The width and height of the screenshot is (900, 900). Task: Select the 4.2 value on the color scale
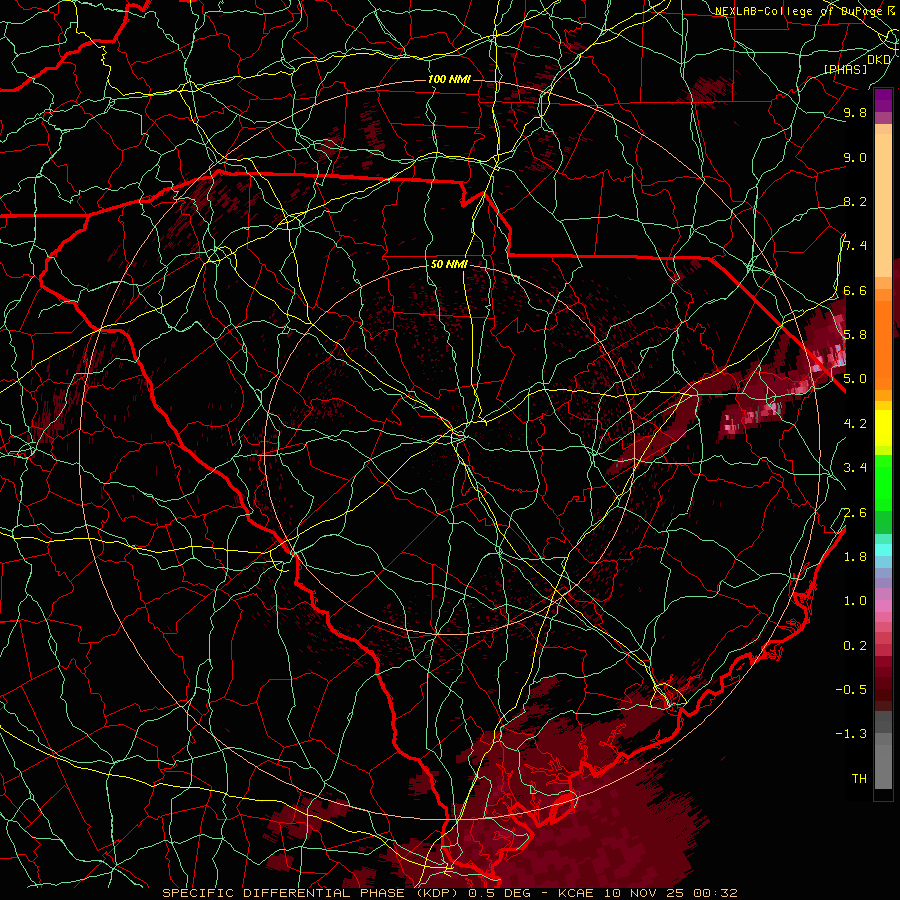855,424
